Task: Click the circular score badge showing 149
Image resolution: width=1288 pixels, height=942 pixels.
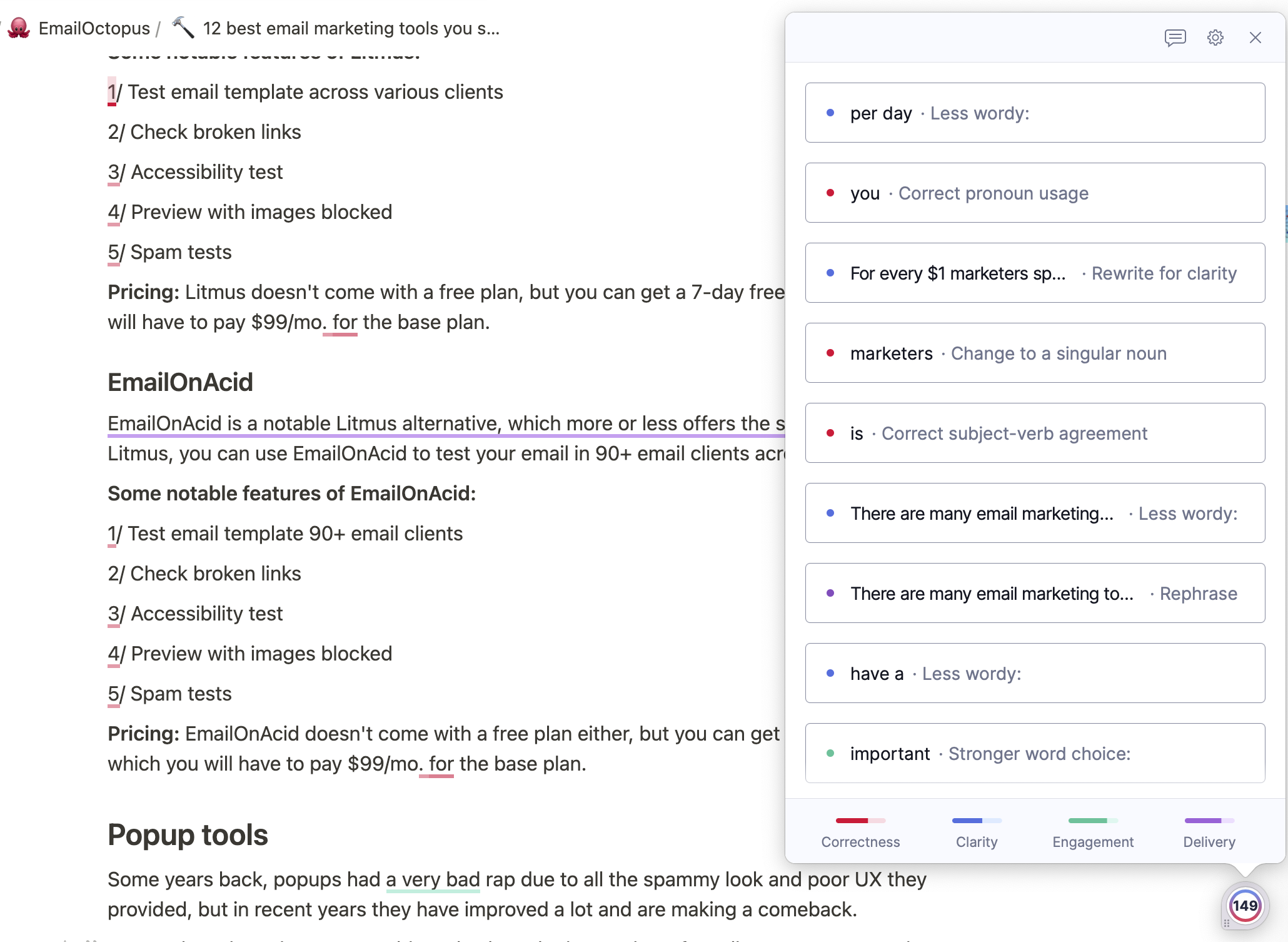Action: 1245,904
